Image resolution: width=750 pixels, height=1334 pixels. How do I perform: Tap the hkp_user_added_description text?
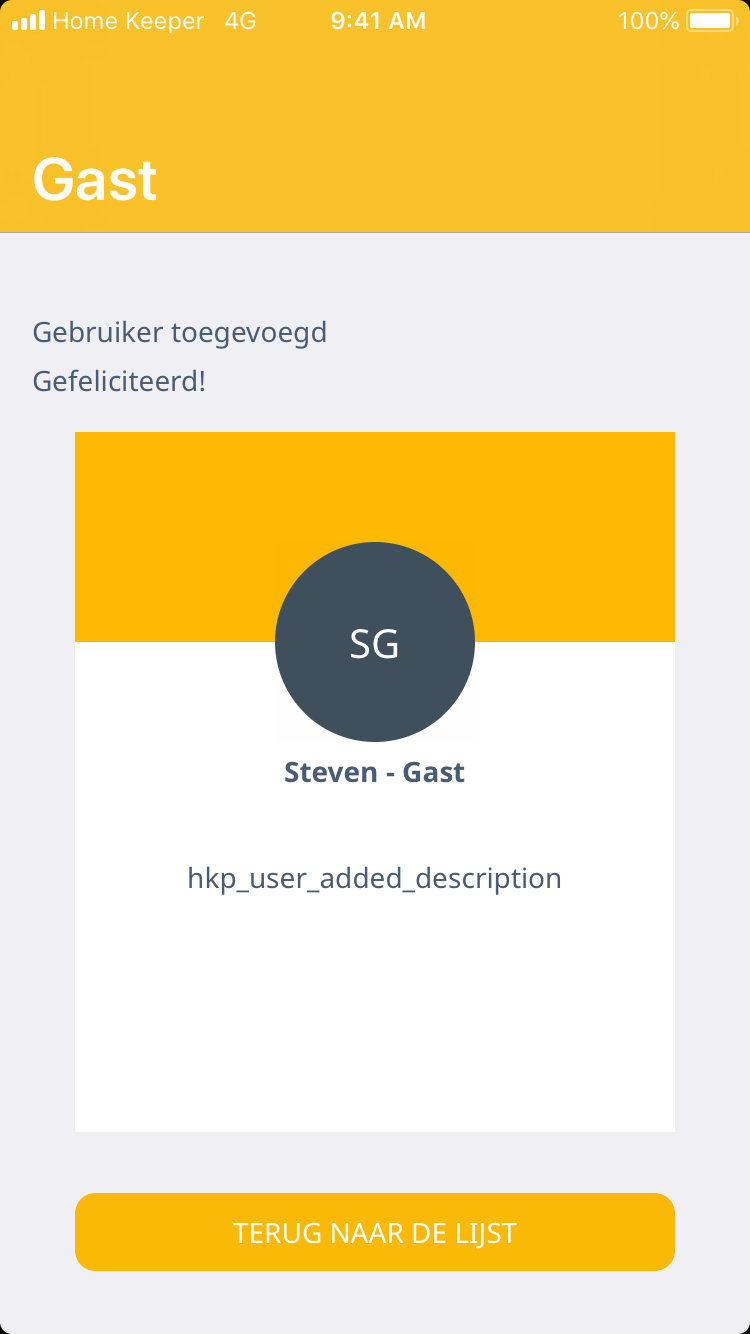(x=374, y=878)
